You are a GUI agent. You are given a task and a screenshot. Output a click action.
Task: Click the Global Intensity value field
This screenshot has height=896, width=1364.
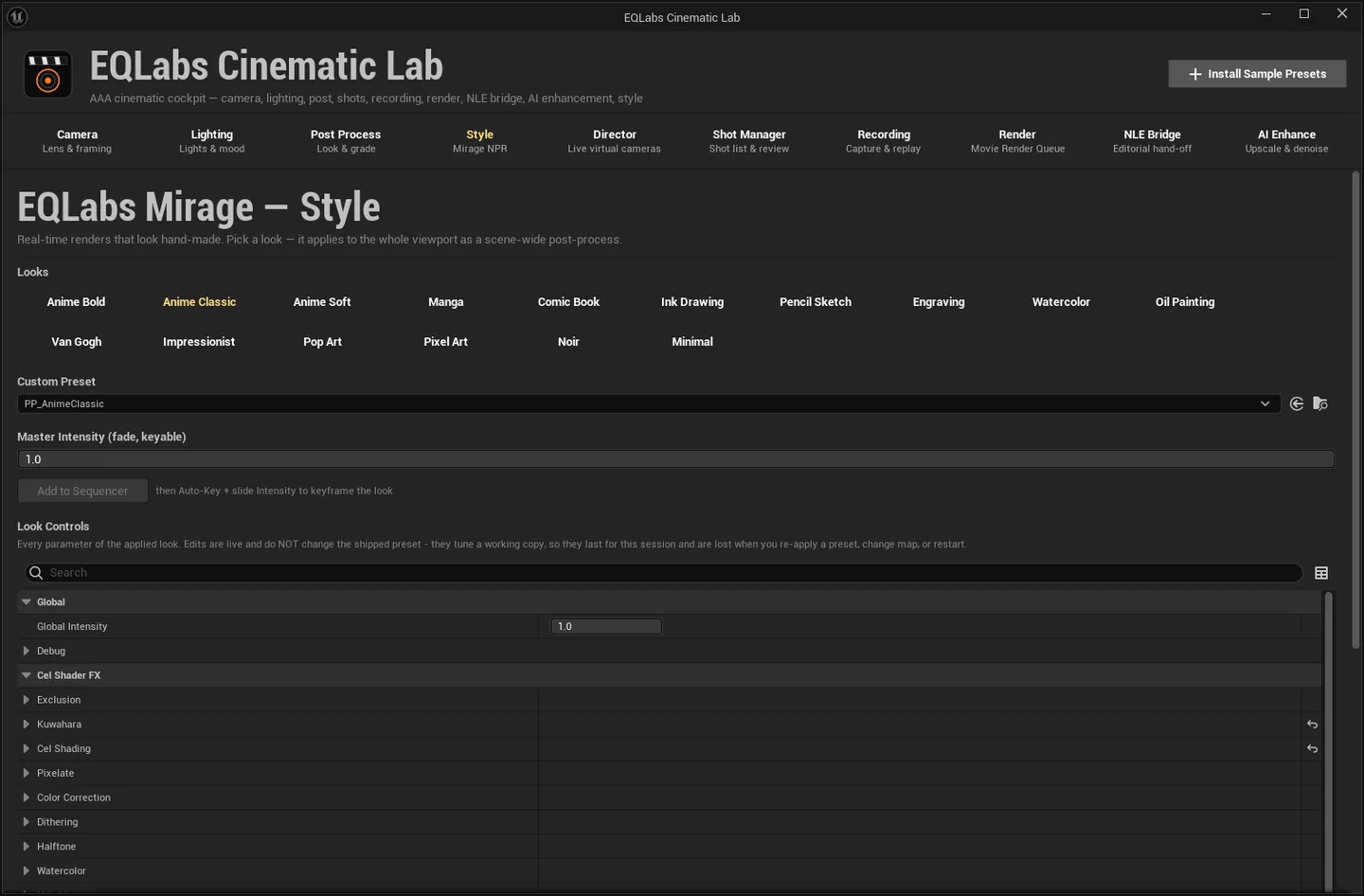(606, 627)
